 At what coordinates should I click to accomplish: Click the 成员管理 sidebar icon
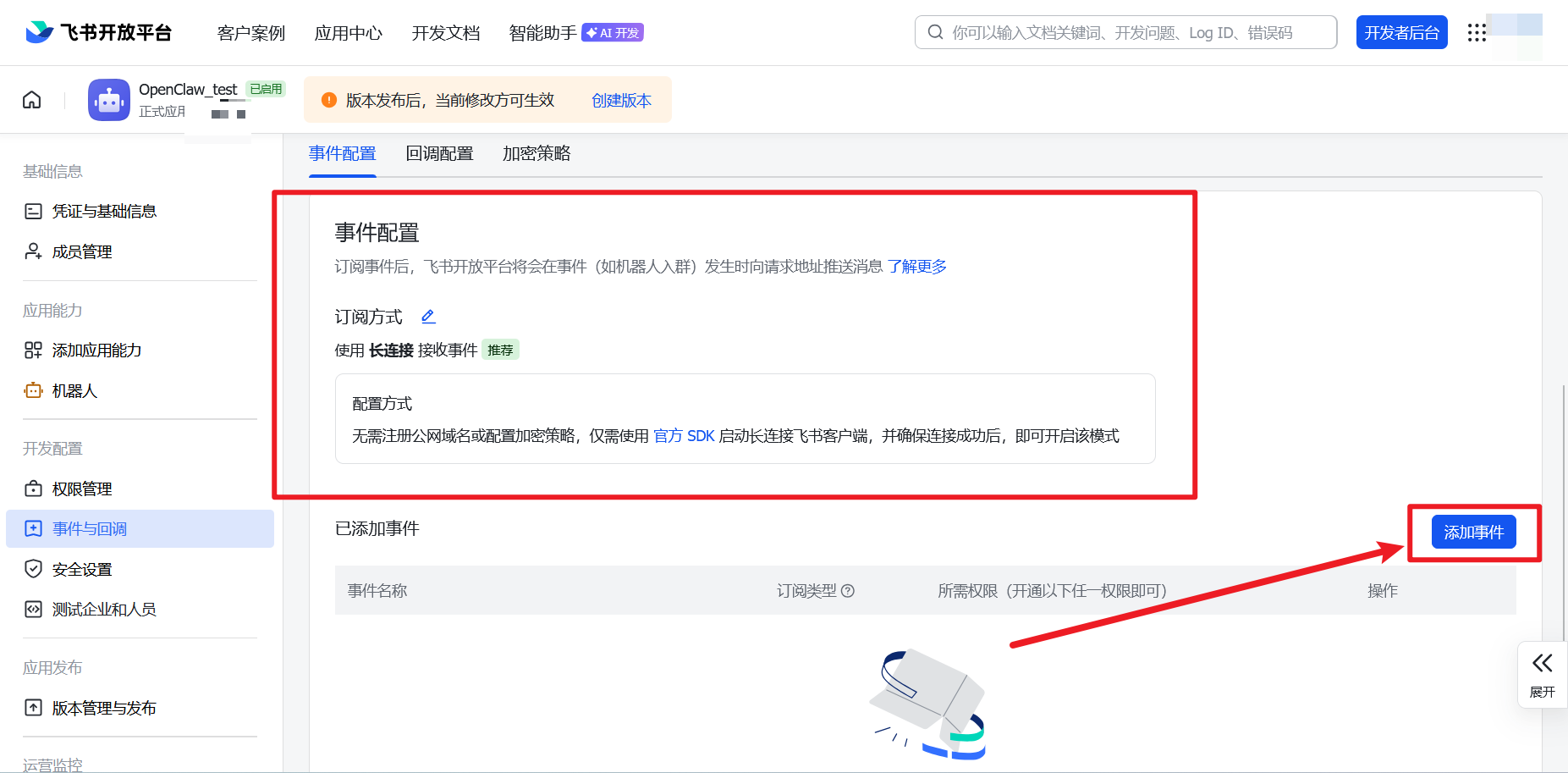33,251
